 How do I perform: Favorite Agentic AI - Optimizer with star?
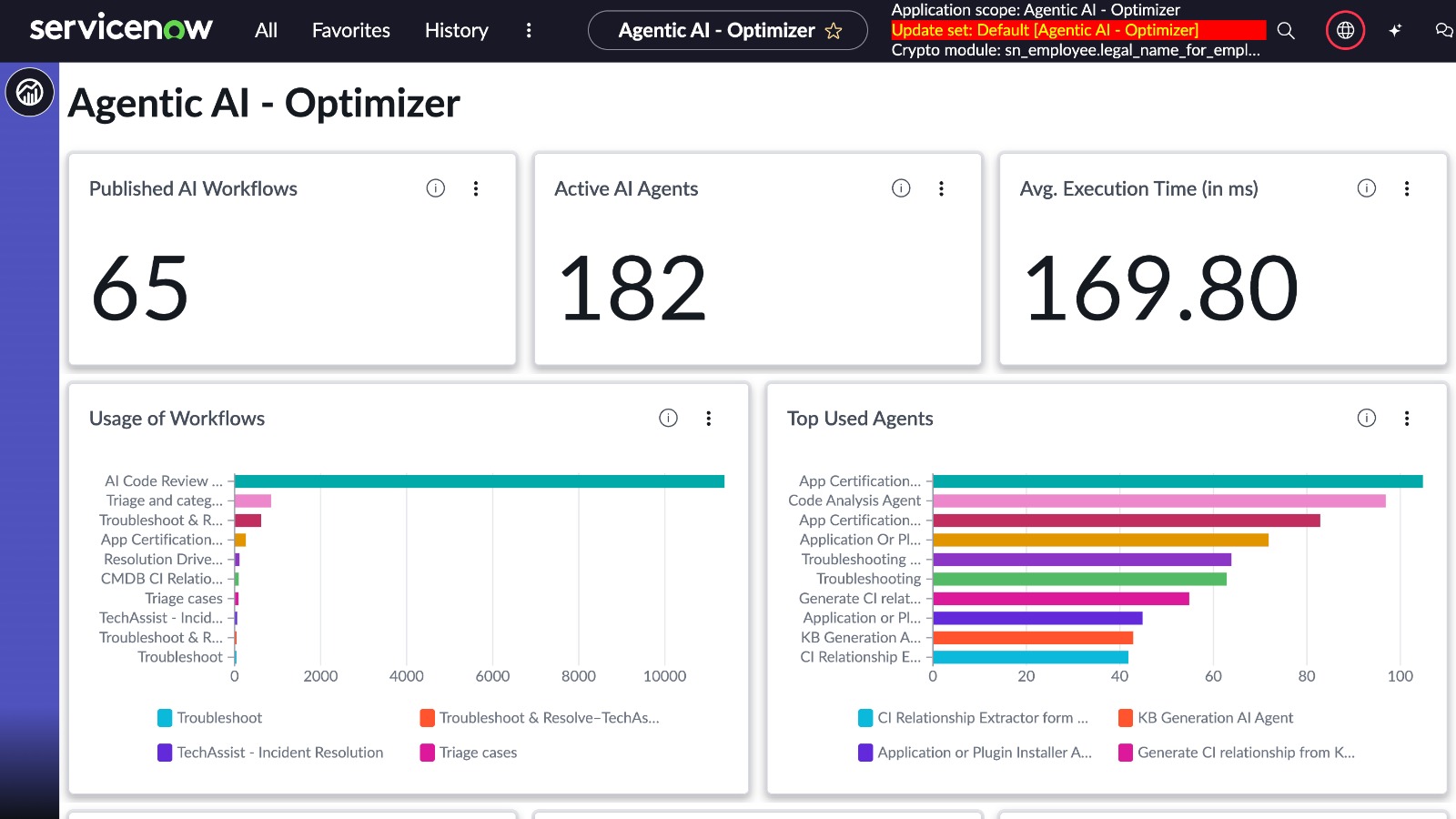(x=834, y=31)
